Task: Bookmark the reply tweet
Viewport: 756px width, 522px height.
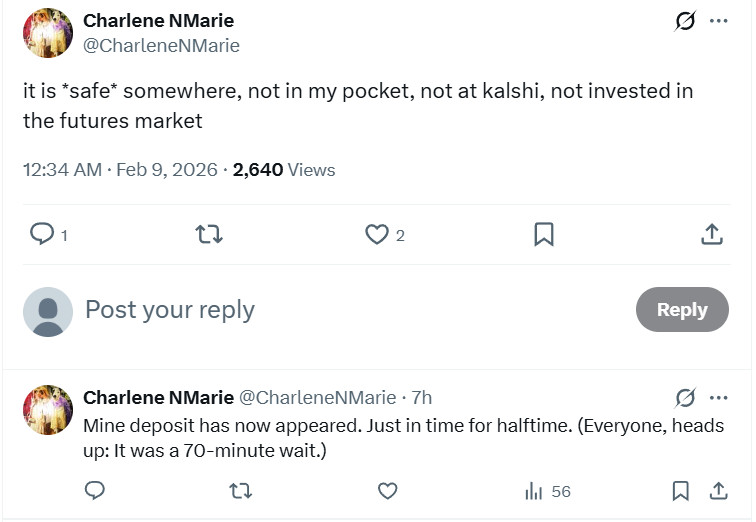Action: [680, 491]
